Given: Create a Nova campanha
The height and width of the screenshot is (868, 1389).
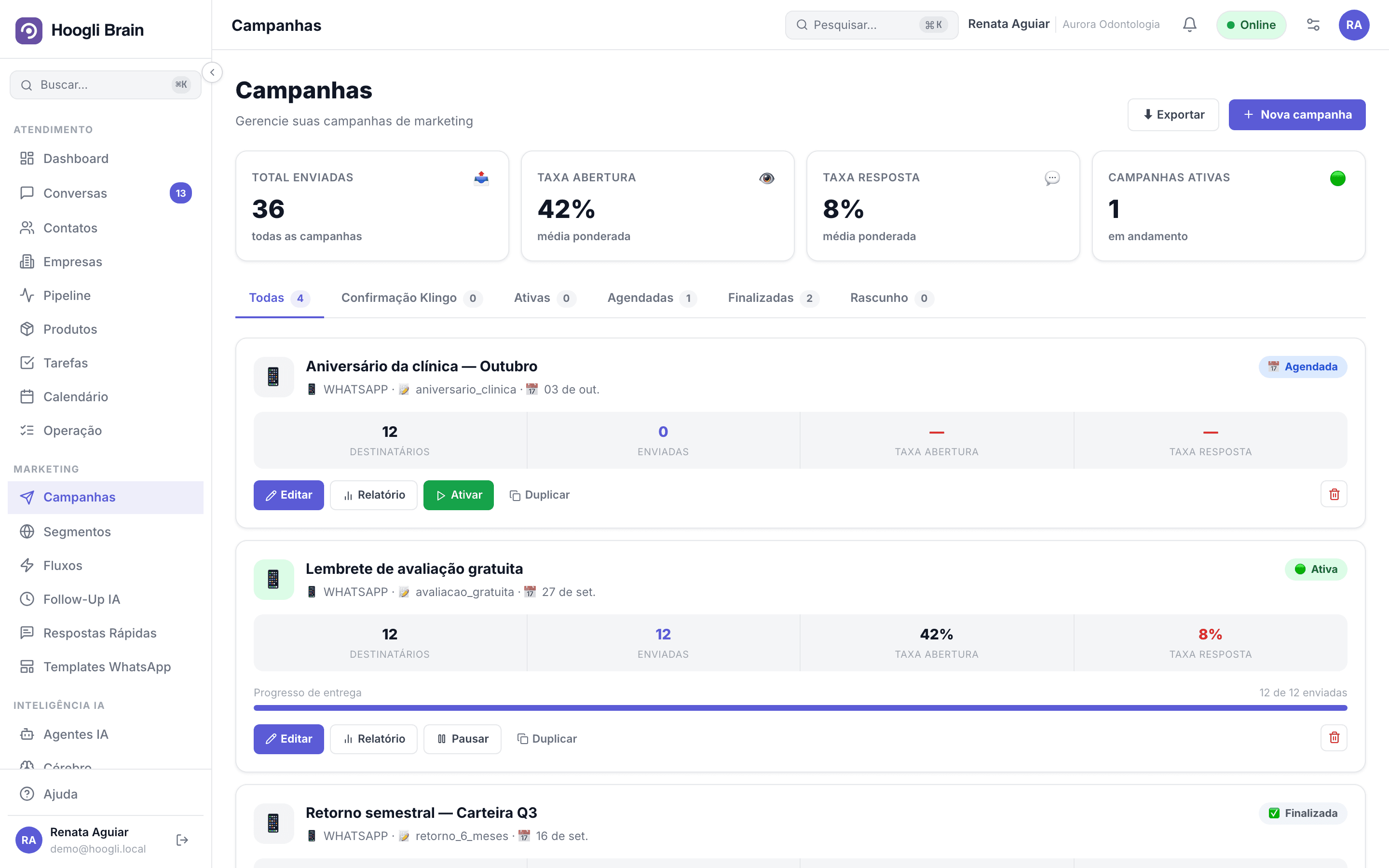Looking at the screenshot, I should pyautogui.click(x=1296, y=114).
